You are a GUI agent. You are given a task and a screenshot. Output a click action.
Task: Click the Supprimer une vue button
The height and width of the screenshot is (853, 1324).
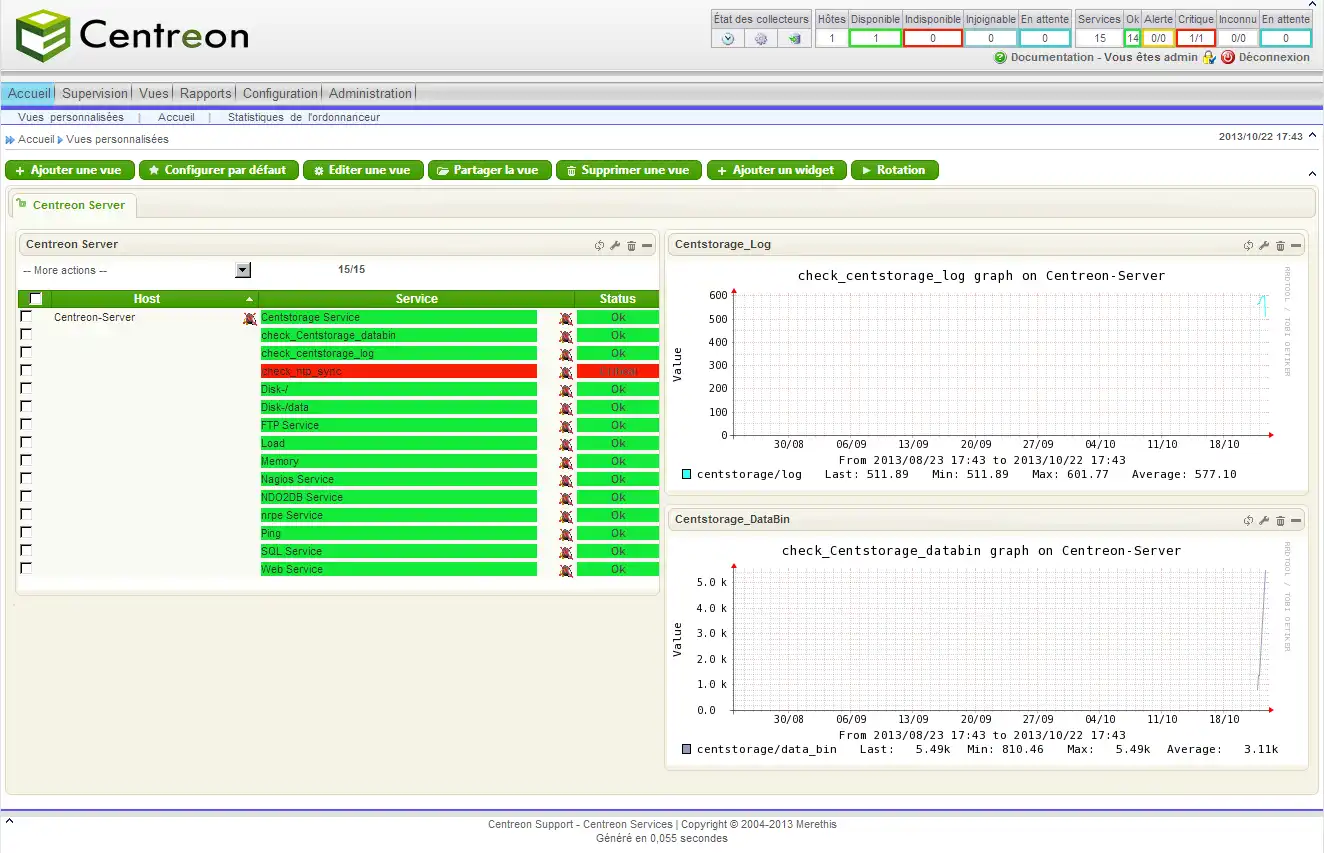point(629,170)
